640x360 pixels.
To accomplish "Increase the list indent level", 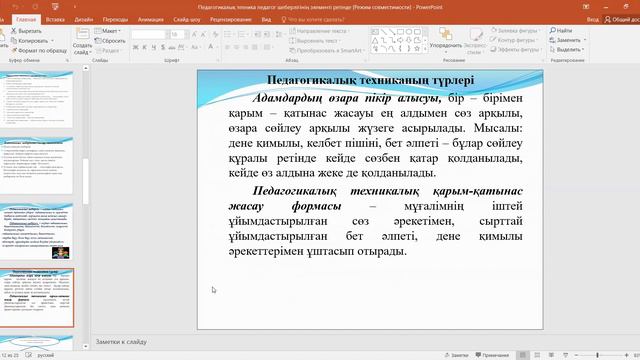I will click(267, 34).
